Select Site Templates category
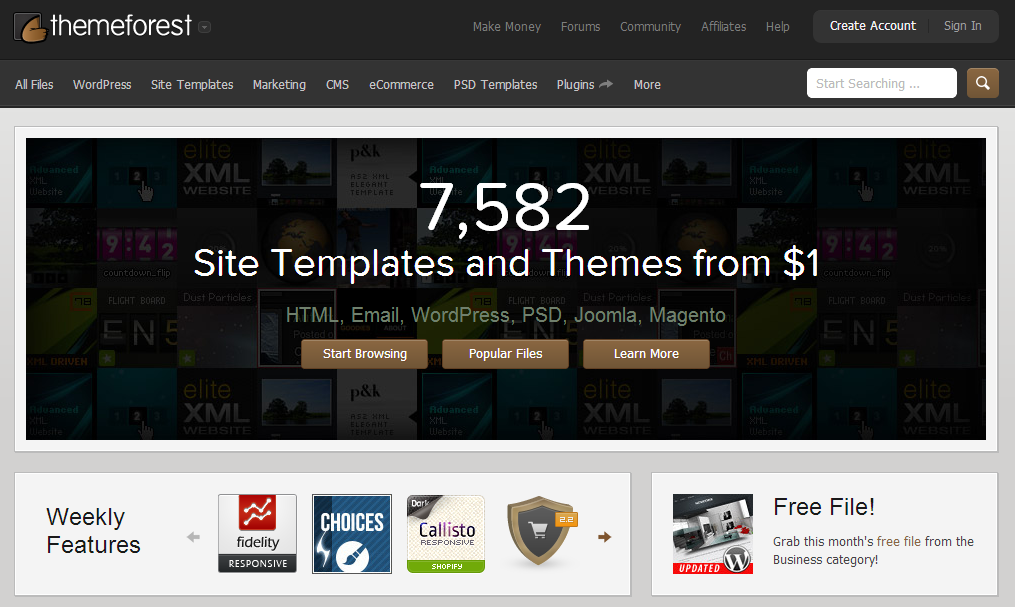Viewport: 1015px width, 607px height. pos(192,85)
